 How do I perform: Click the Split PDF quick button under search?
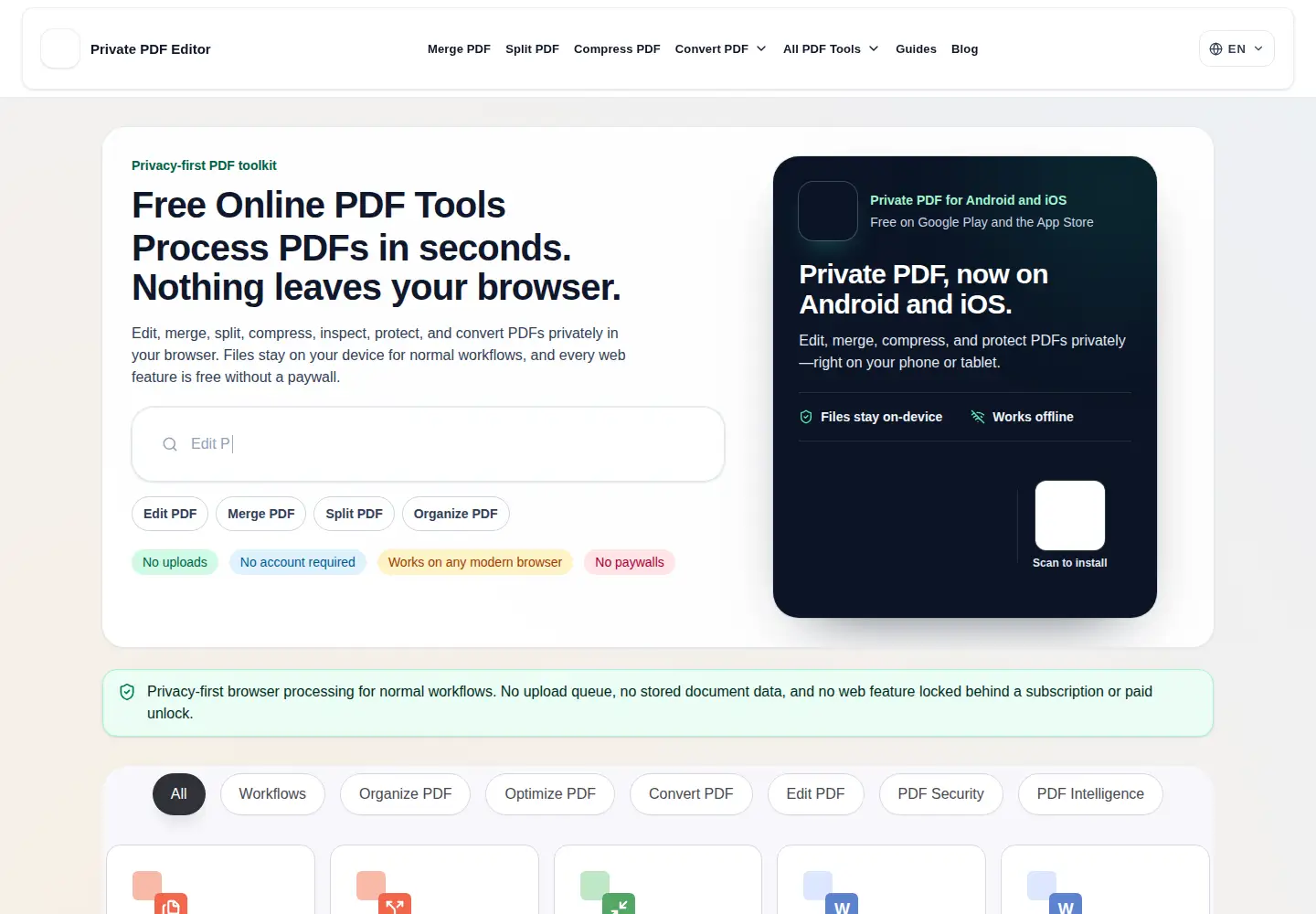(355, 514)
